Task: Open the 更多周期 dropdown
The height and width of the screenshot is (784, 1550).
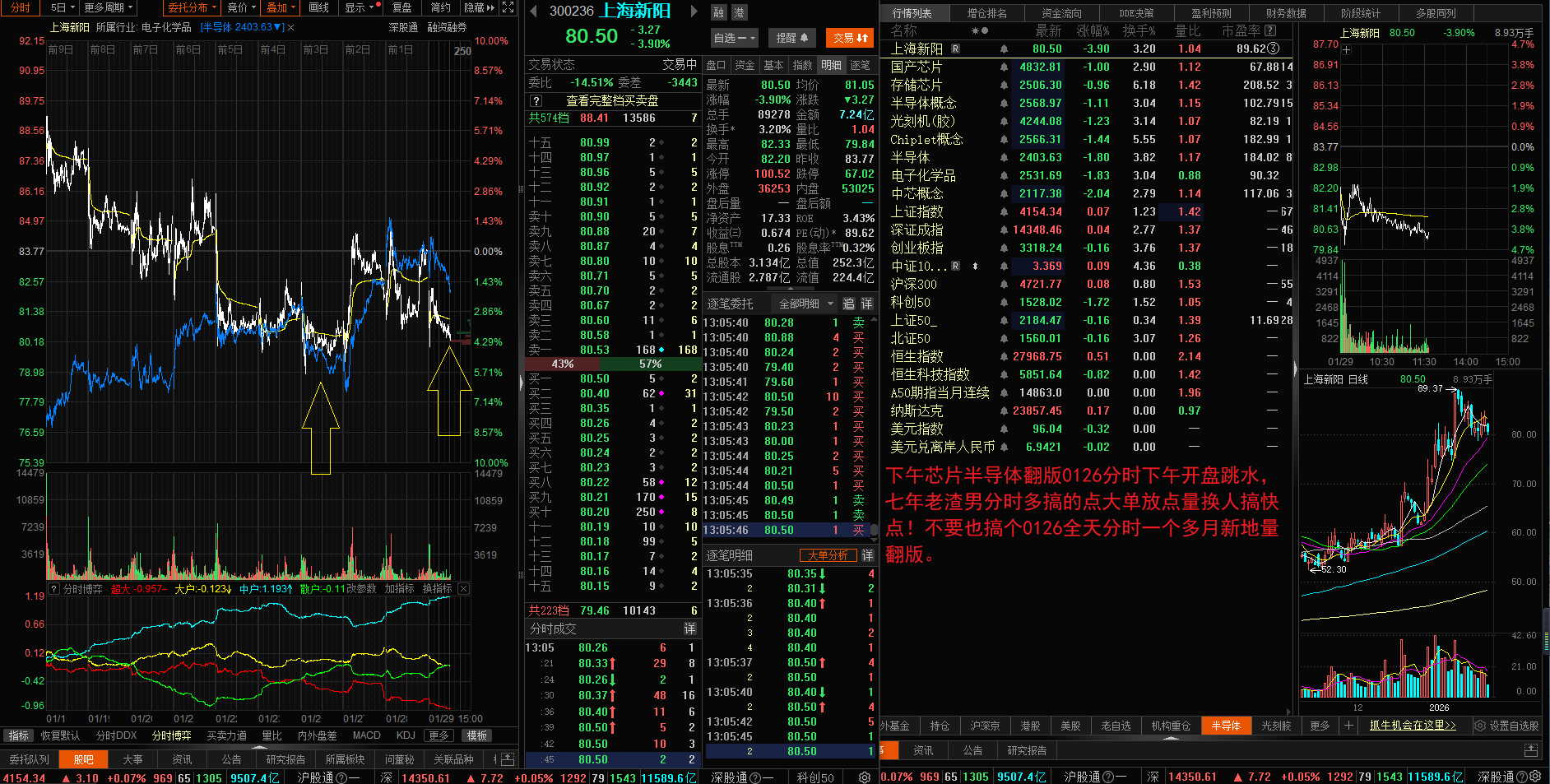Action: point(109,7)
